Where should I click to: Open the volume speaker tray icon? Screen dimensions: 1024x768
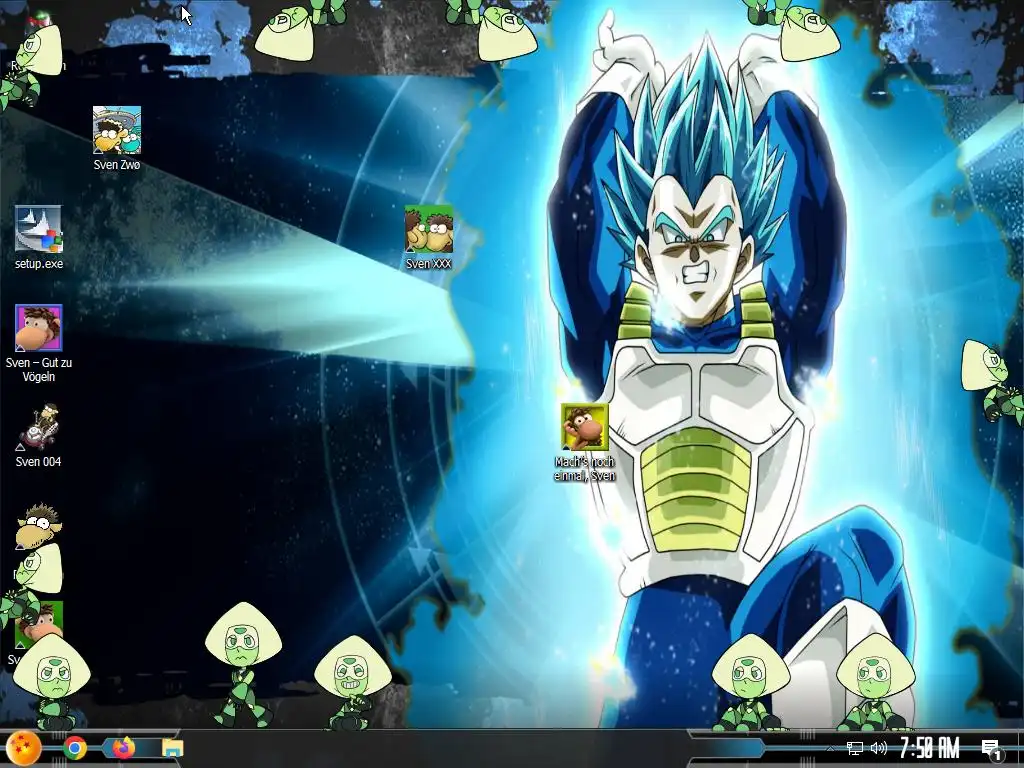click(879, 748)
